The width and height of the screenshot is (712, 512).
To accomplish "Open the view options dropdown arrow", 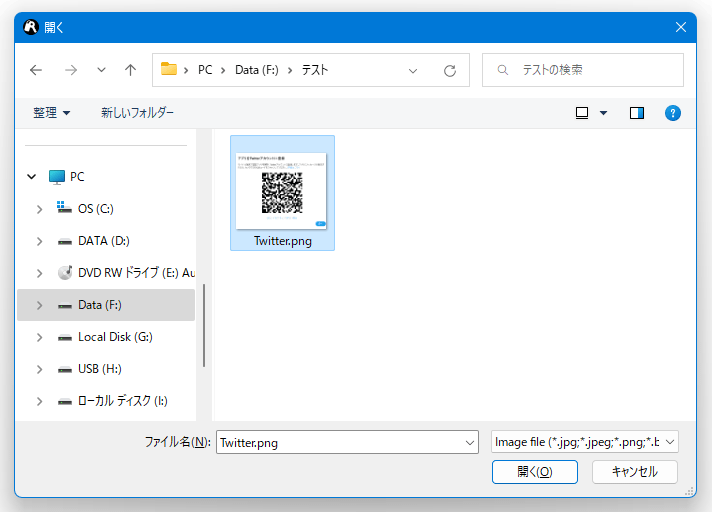I will 603,113.
